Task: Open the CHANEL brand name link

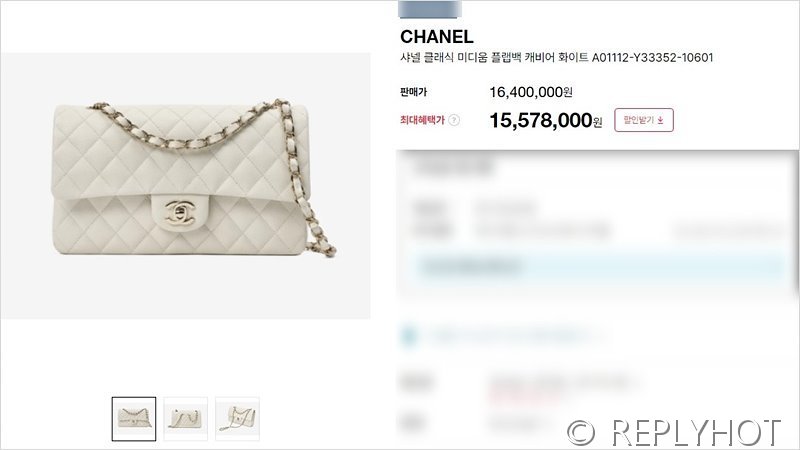Action: click(437, 37)
